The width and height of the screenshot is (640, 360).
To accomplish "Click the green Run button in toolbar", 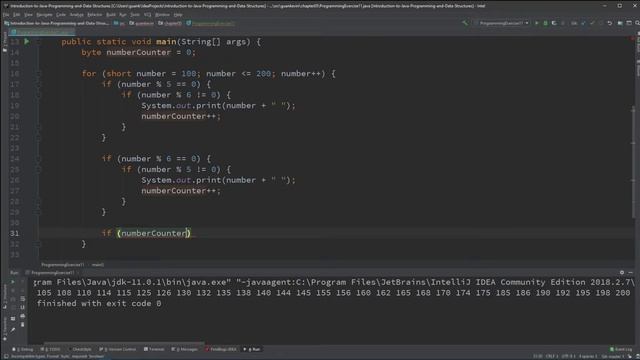I will tap(536, 23).
